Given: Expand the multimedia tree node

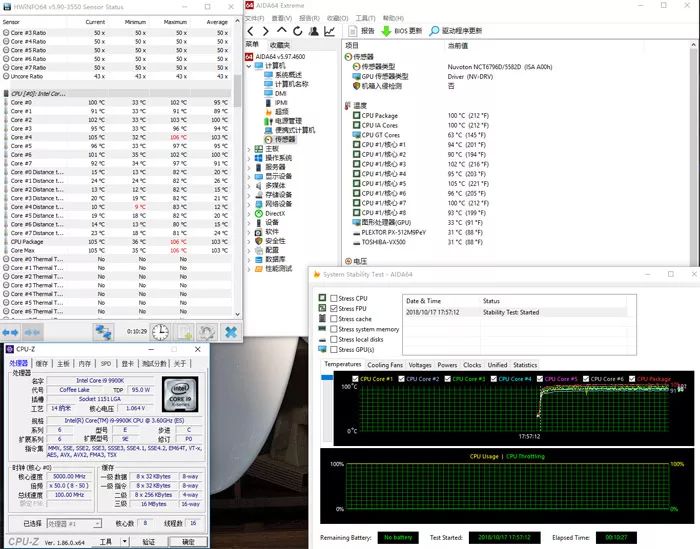Looking at the screenshot, I should [249, 186].
